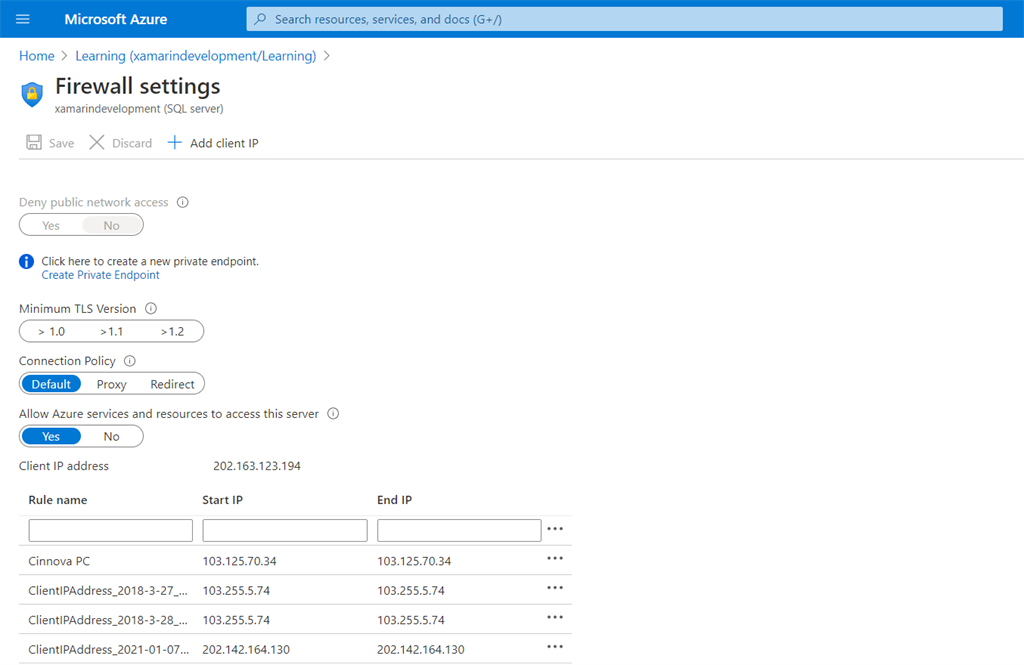Viewport: 1024px width, 665px height.
Task: Click End IP 202.142.164.130 cell
Action: click(x=421, y=649)
